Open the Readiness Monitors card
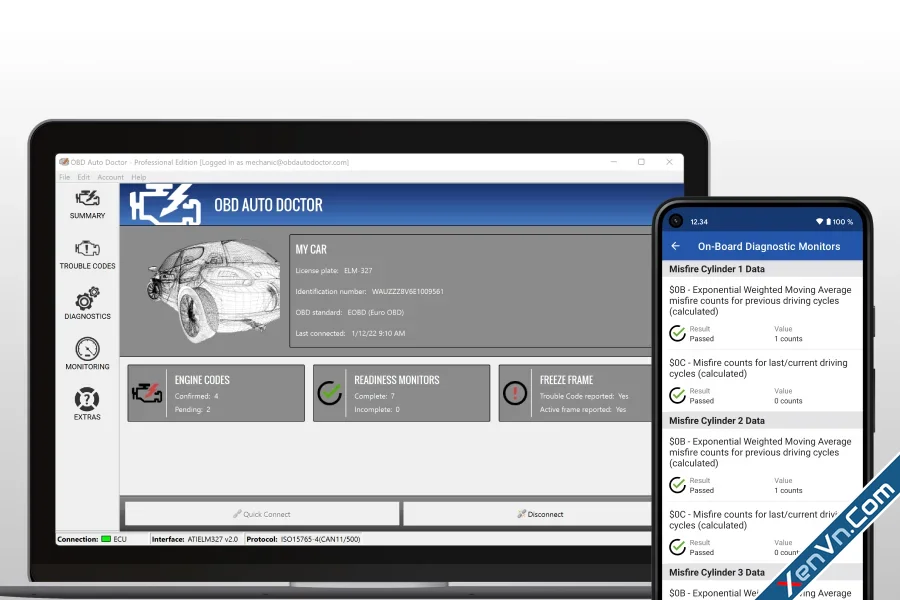 (401, 393)
